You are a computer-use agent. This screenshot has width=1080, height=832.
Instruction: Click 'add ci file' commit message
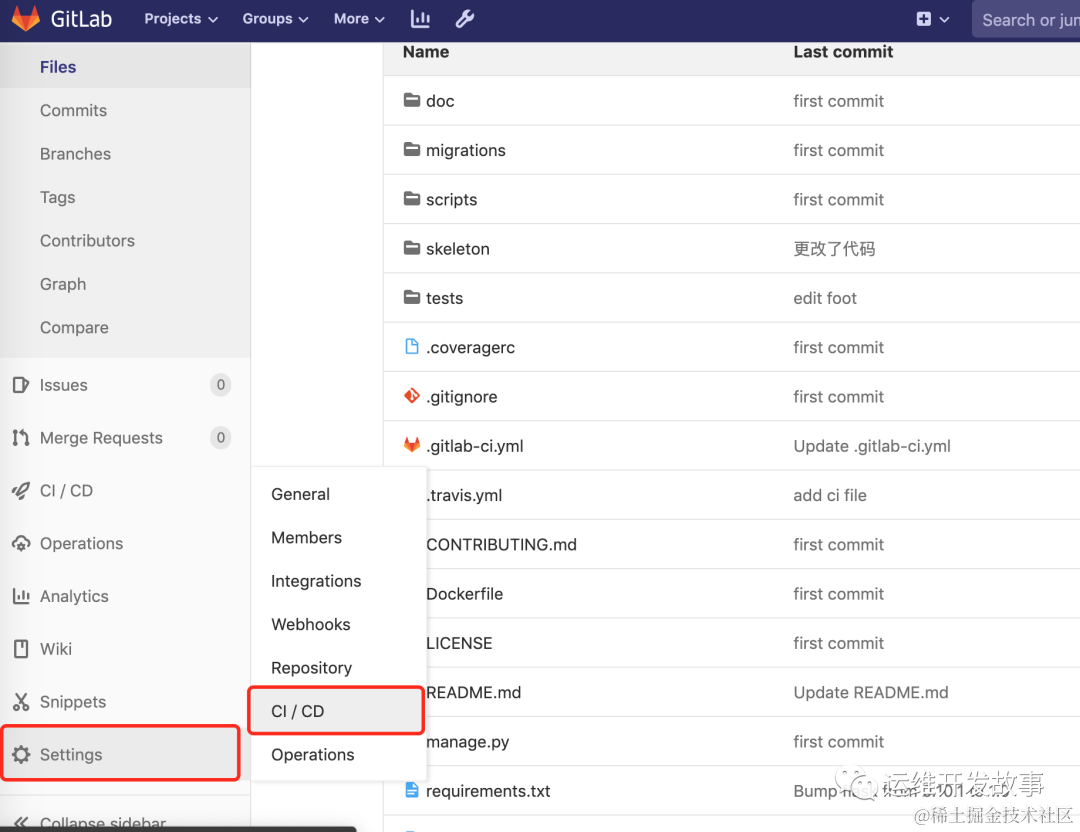(829, 495)
